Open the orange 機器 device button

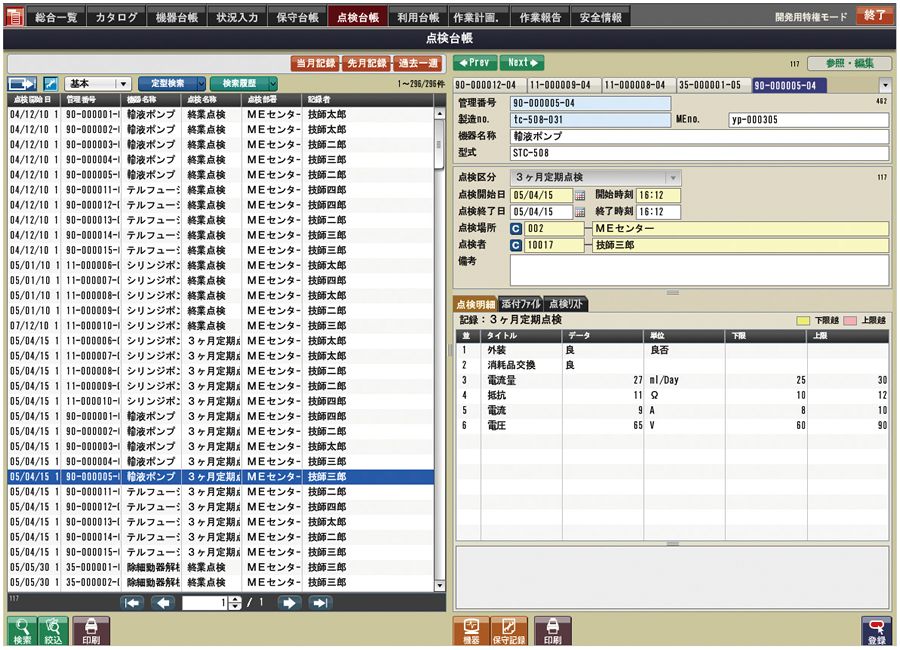pyautogui.click(x=471, y=632)
